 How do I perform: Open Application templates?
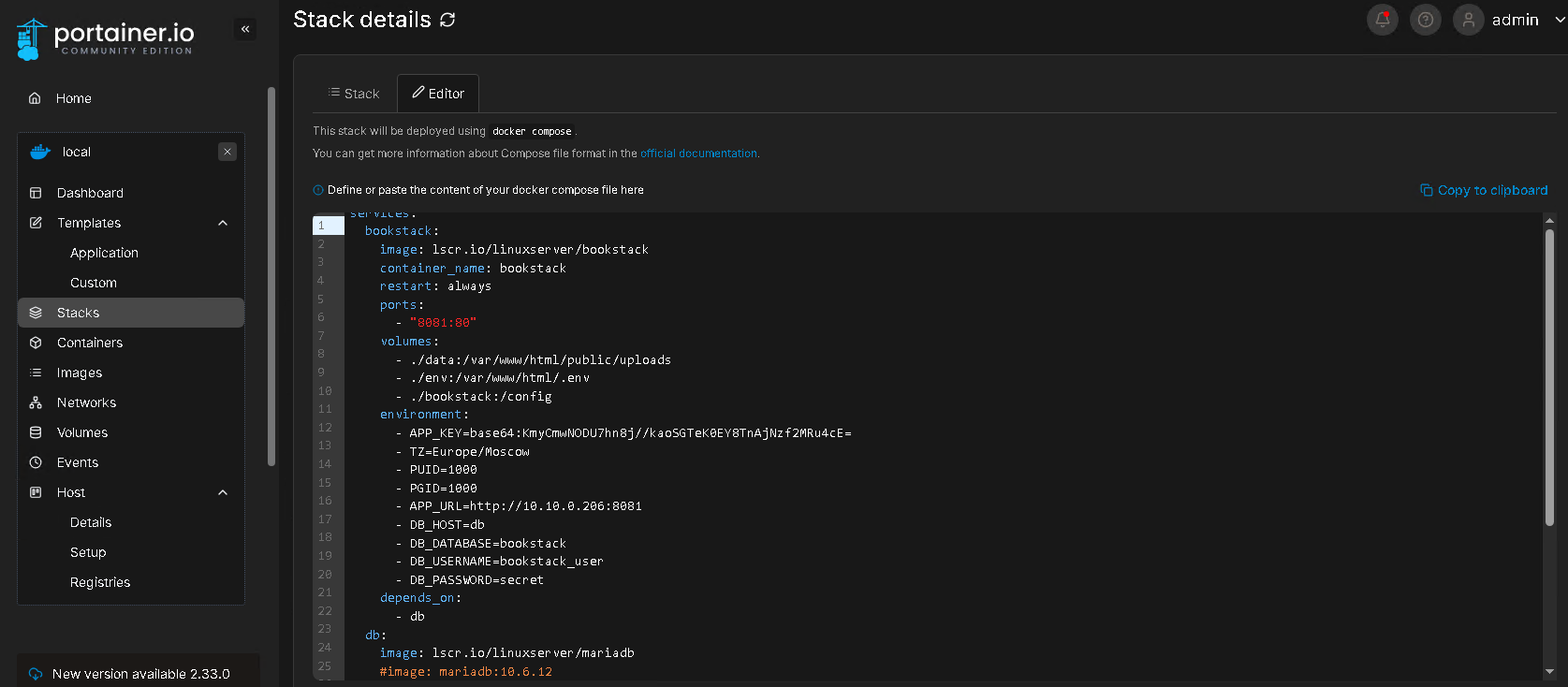[104, 253]
